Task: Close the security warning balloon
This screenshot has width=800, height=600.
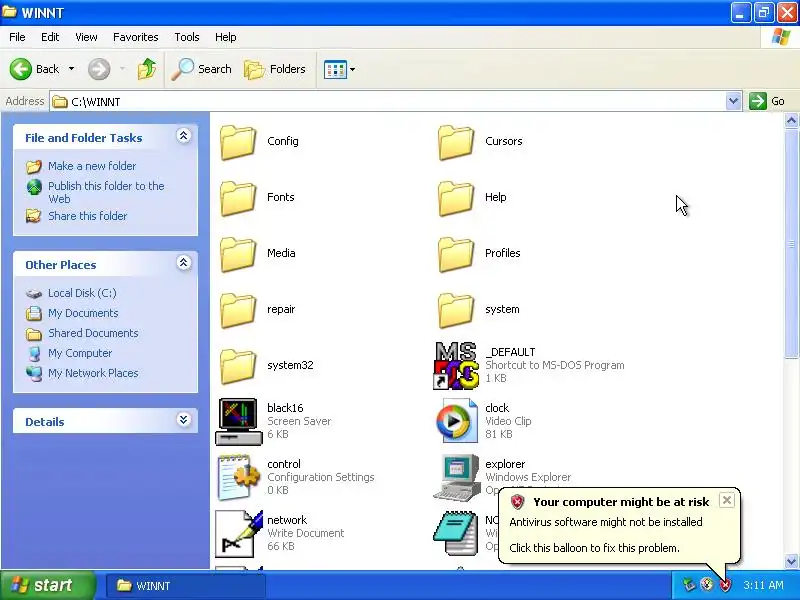Action: (727, 500)
